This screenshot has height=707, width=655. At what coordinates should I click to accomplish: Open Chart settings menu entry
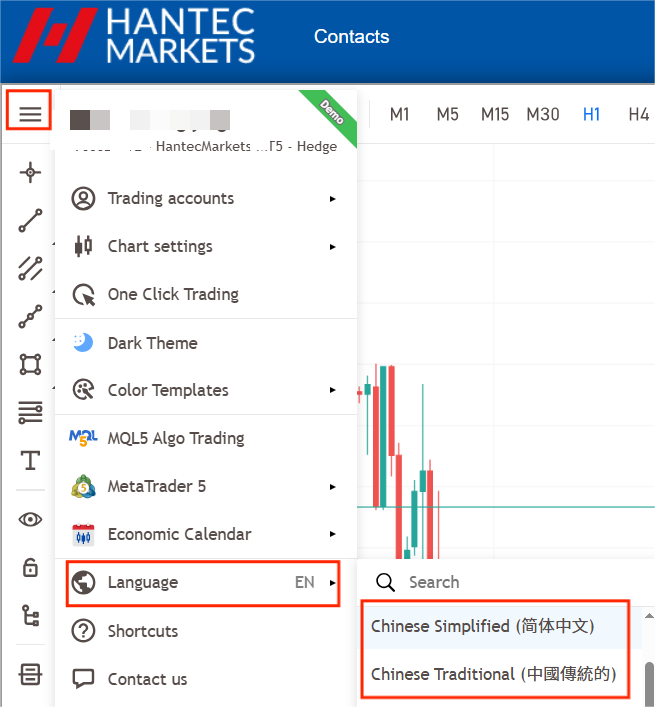(206, 246)
